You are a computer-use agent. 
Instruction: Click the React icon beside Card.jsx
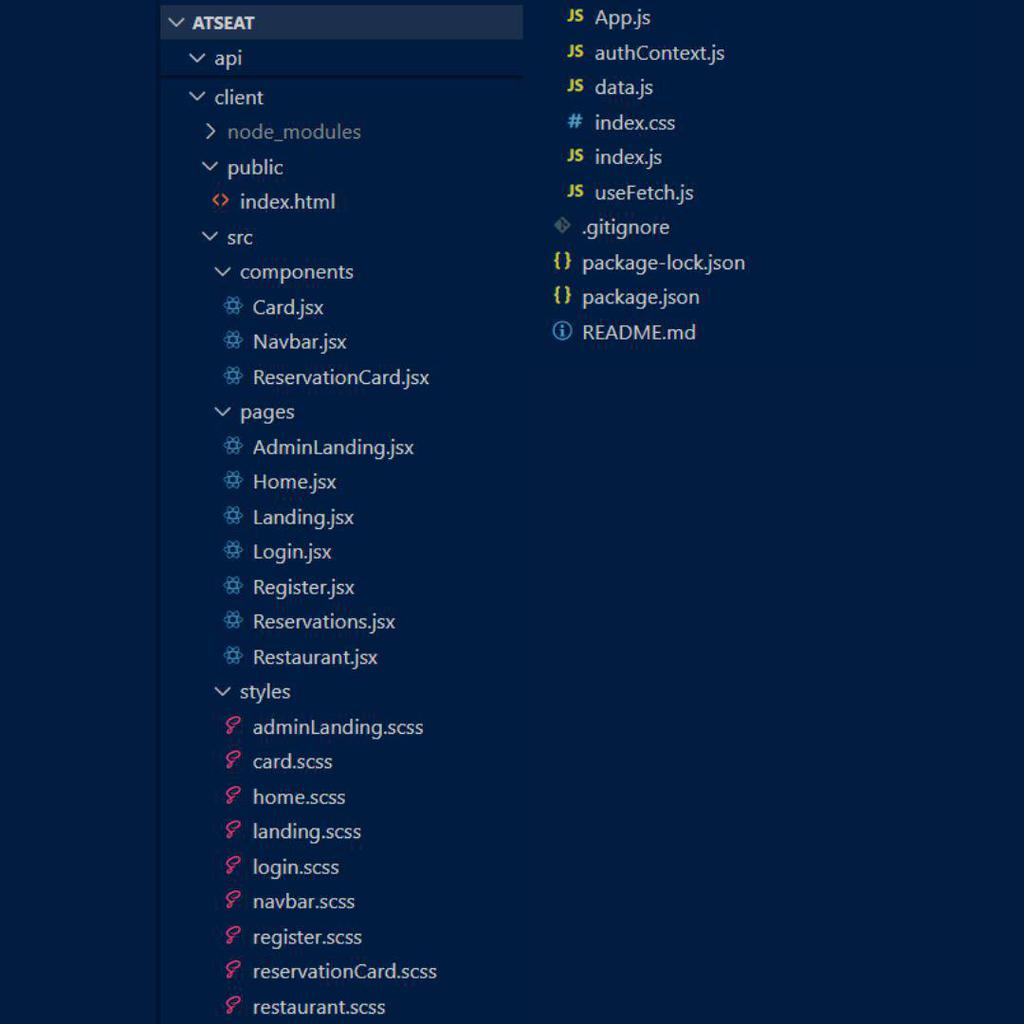[233, 306]
